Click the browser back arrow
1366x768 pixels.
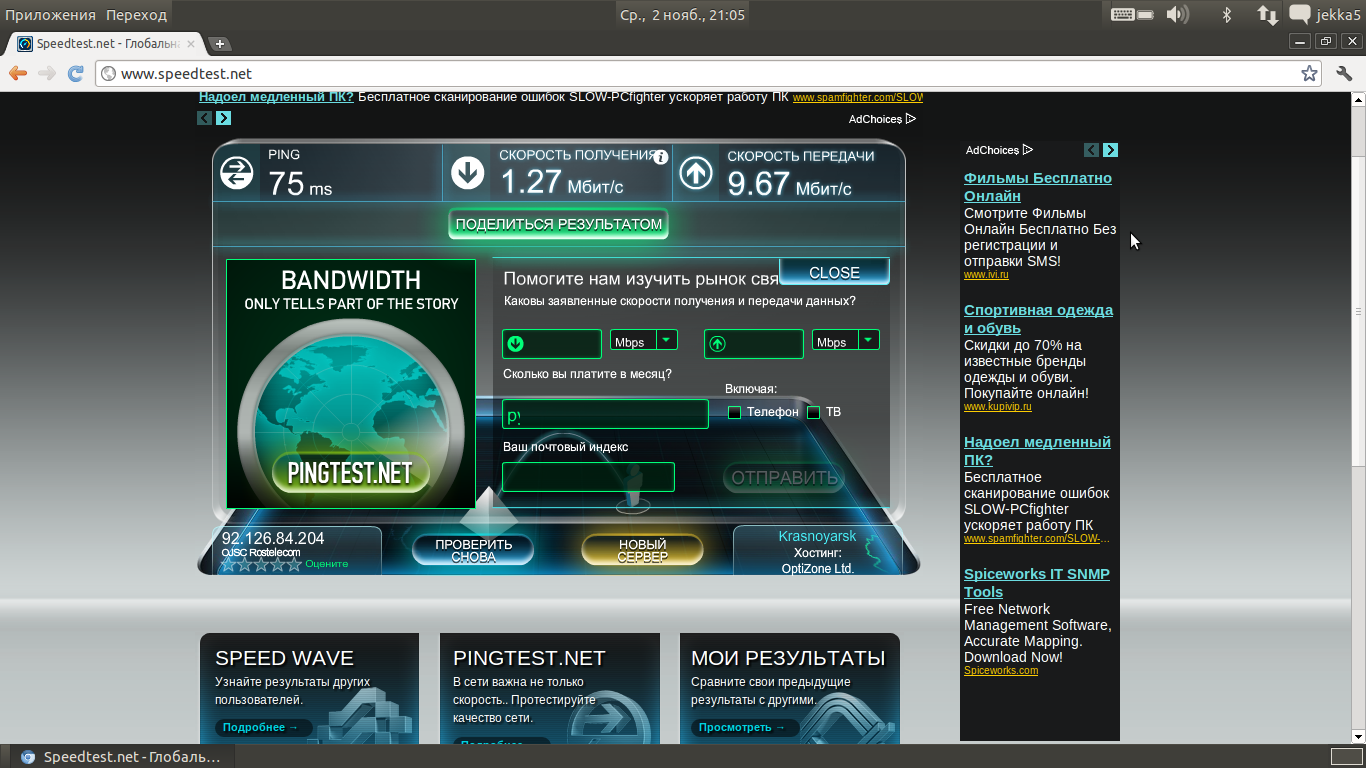(18, 73)
